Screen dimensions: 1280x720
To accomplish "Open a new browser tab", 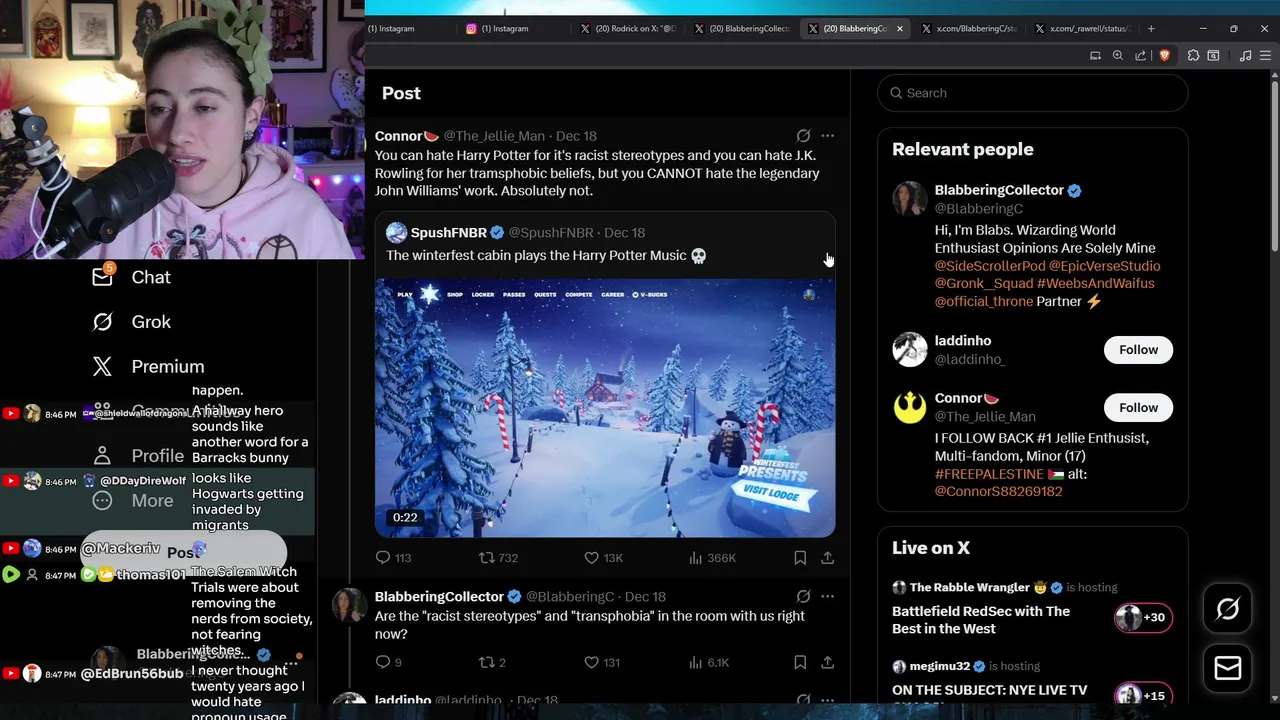I will (1151, 28).
